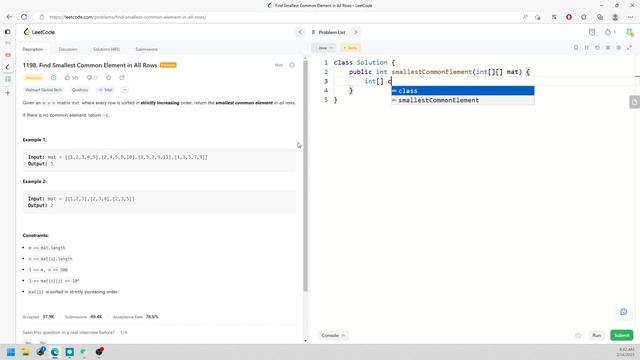Open browser profile icon
The height and width of the screenshot is (360, 640).
pyautogui.click(x=615, y=17)
